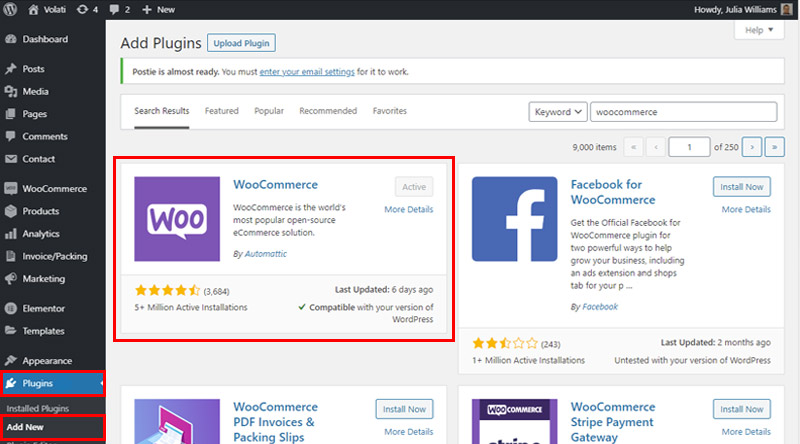Click the WordPress logo in admin bar

10,9
